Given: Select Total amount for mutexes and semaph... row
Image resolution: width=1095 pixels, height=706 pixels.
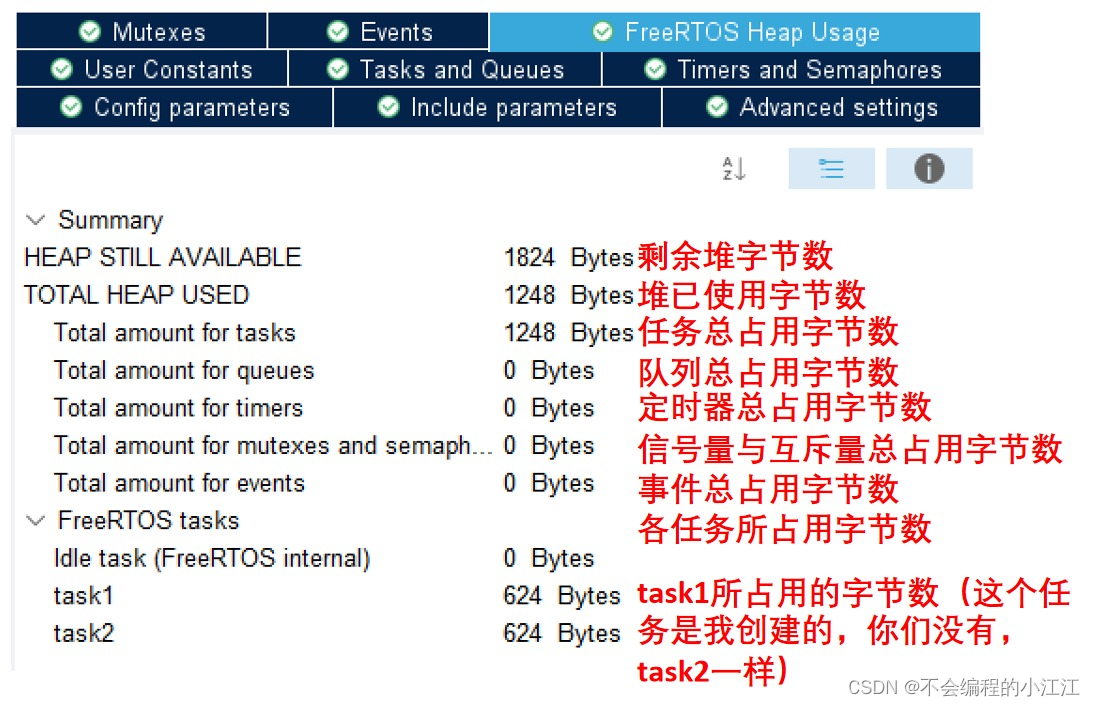Looking at the screenshot, I should click(328, 446).
